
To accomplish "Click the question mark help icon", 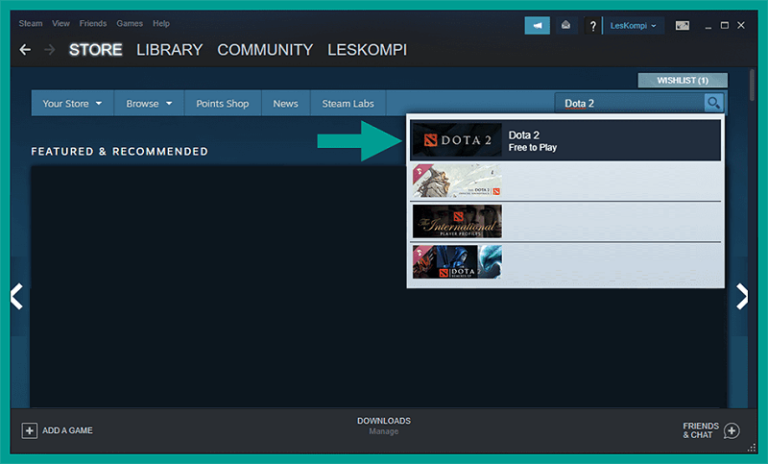I will coord(593,25).
